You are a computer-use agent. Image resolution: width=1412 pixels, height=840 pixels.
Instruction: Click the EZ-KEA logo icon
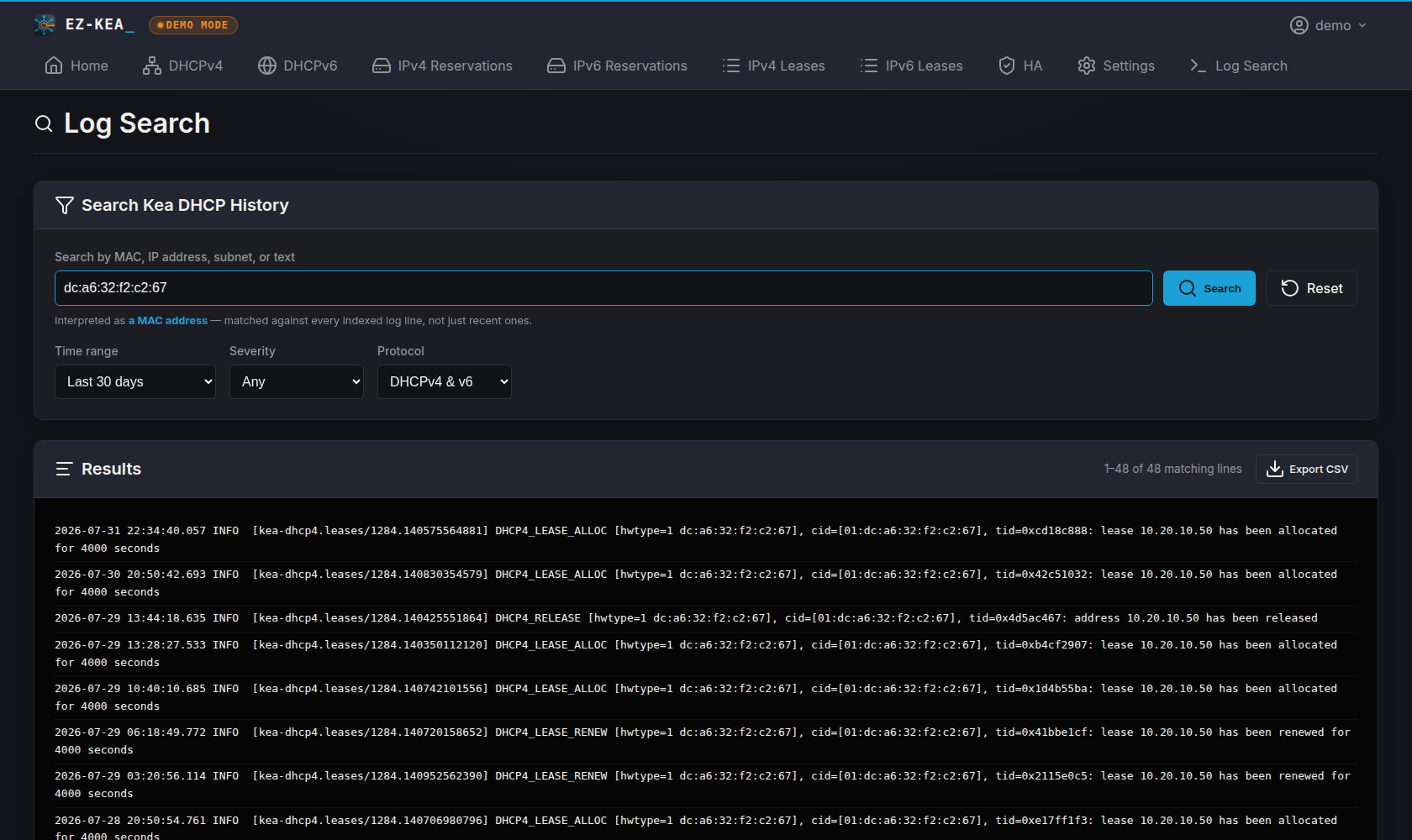pos(45,25)
